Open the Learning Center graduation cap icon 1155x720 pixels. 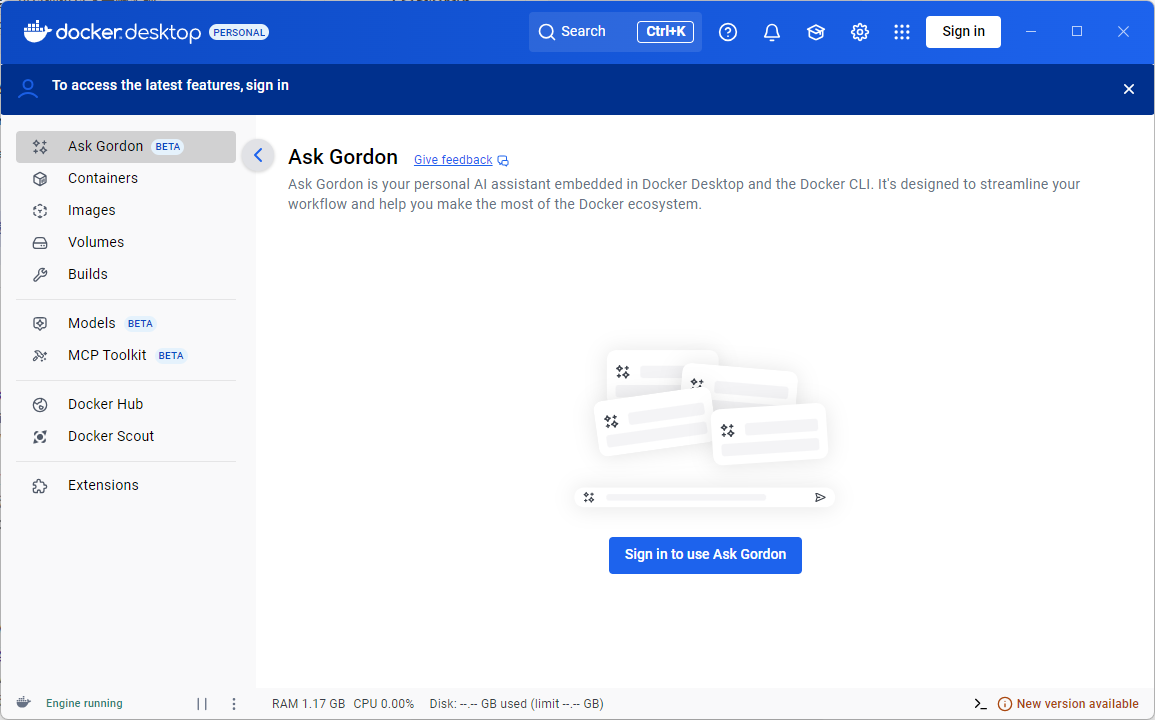(815, 31)
